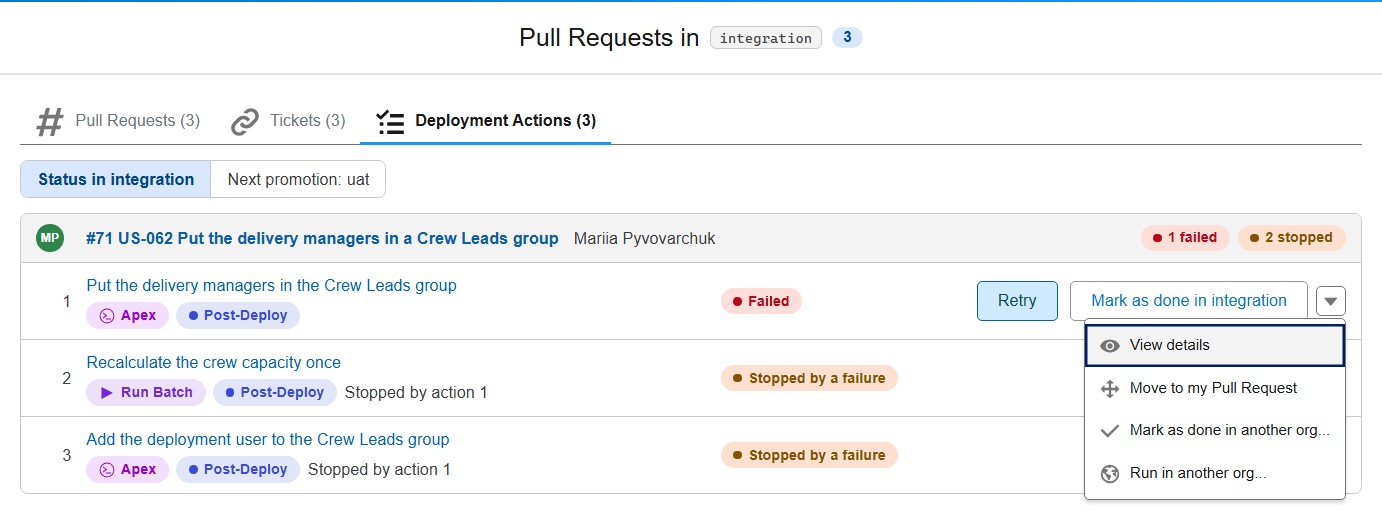Retry the failed deployment action
The height and width of the screenshot is (518, 1382).
[x=1017, y=301]
